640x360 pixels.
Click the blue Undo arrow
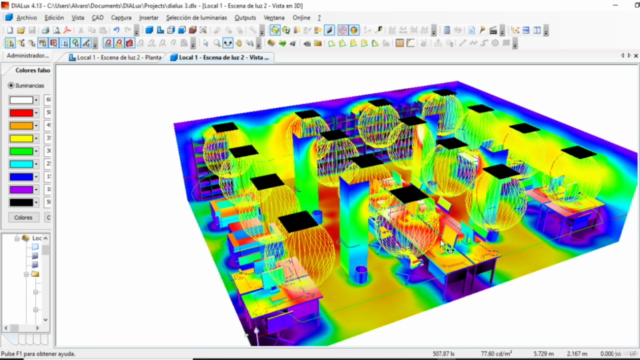pyautogui.click(x=116, y=30)
